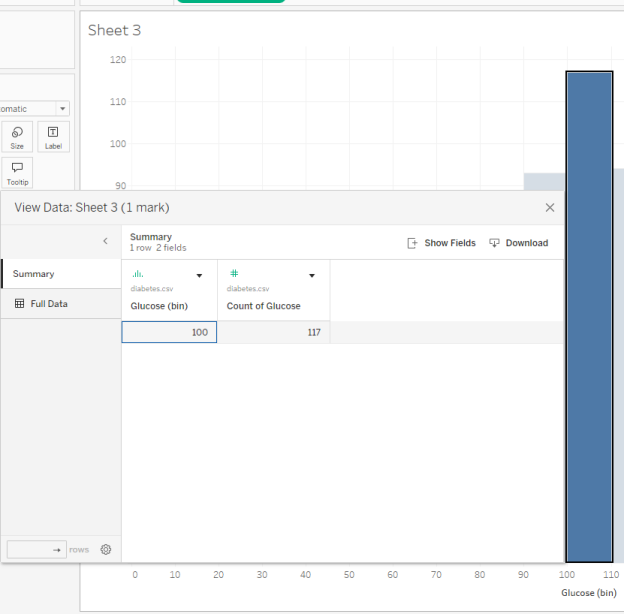Click the Show Fields icon
This screenshot has height=615, width=624.
(x=412, y=243)
